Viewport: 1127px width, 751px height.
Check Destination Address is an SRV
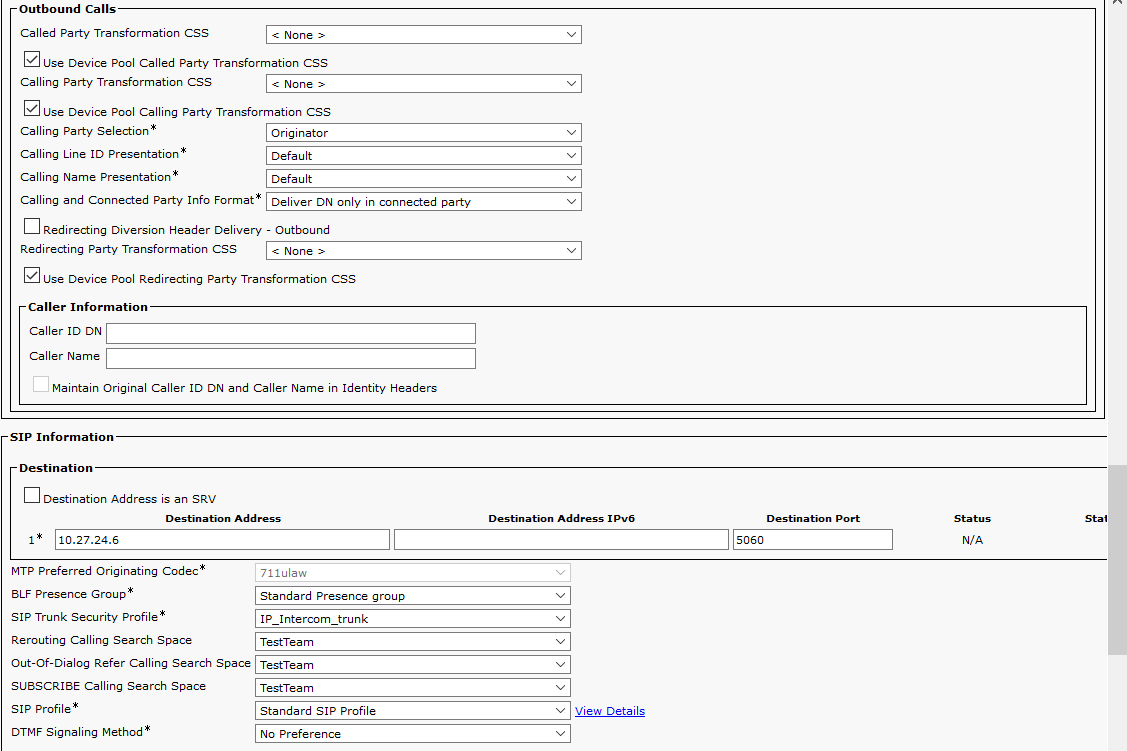[32, 497]
